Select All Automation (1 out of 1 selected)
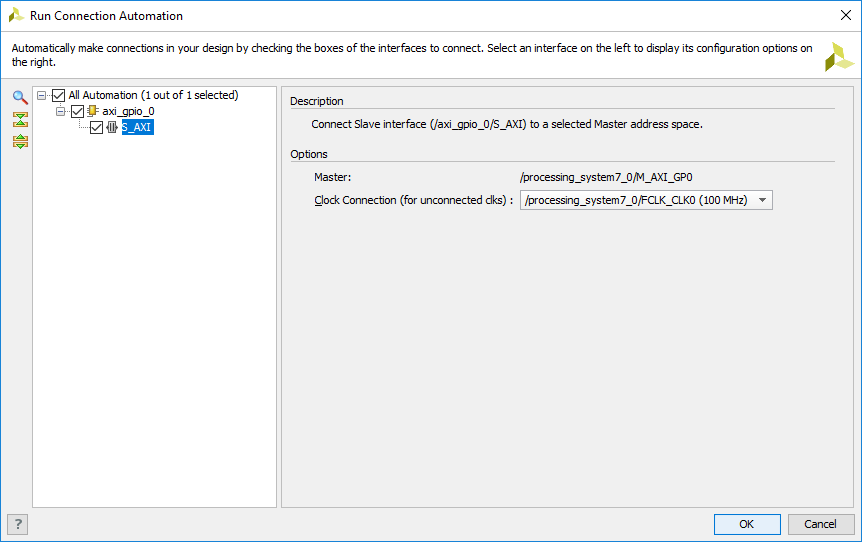This screenshot has width=862, height=542. point(153,96)
